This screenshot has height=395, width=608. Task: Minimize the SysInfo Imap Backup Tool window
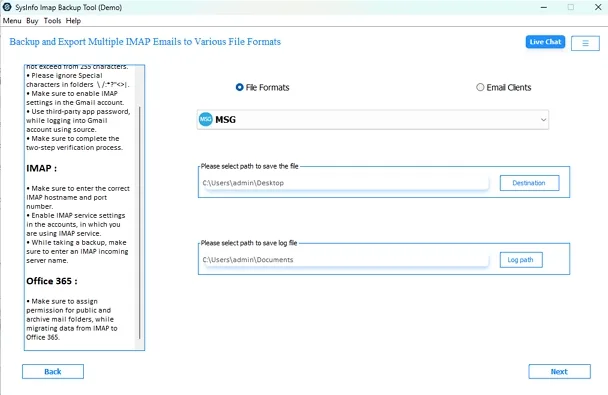pyautogui.click(x=544, y=7)
